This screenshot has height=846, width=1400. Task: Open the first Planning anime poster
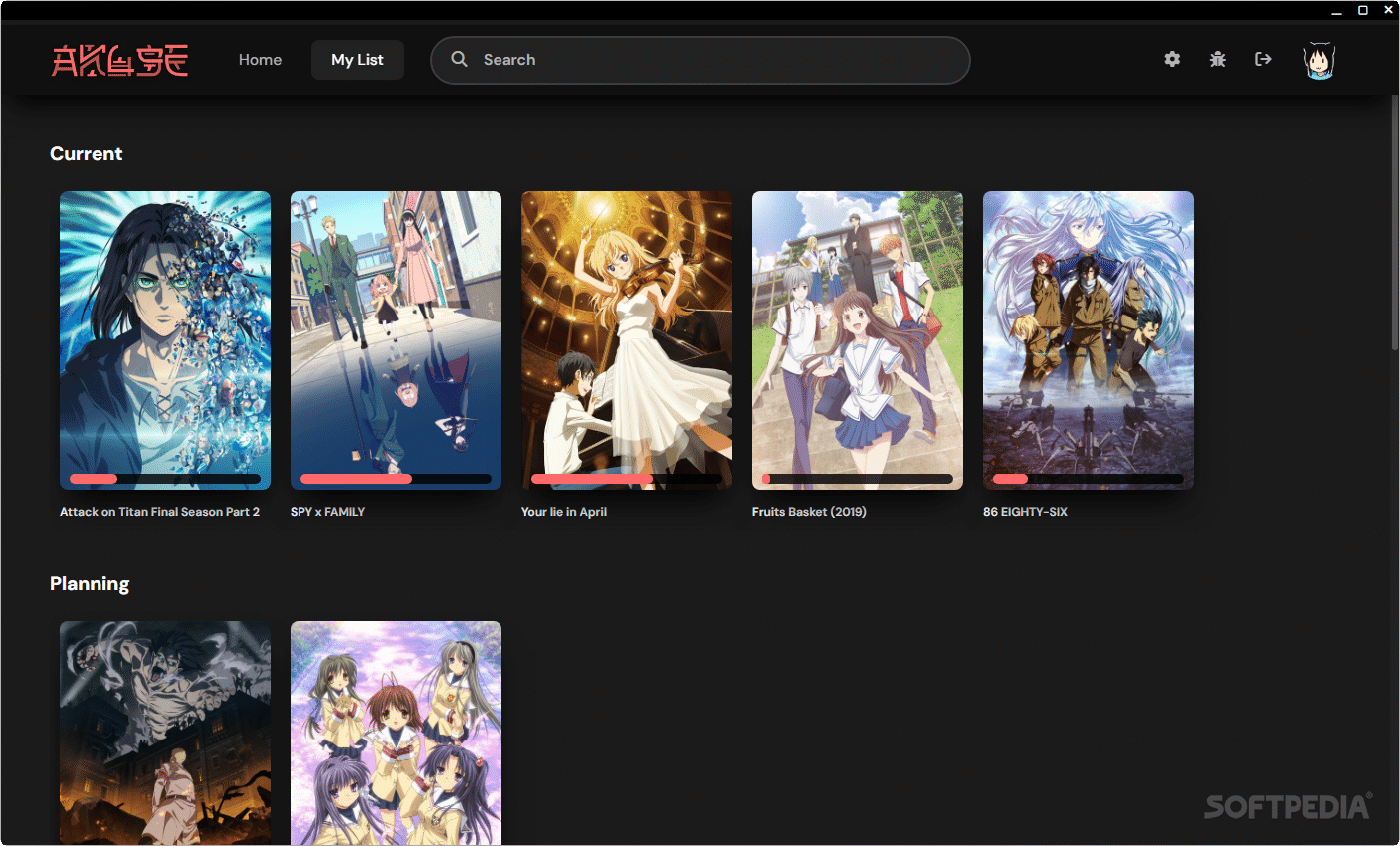[x=165, y=734]
